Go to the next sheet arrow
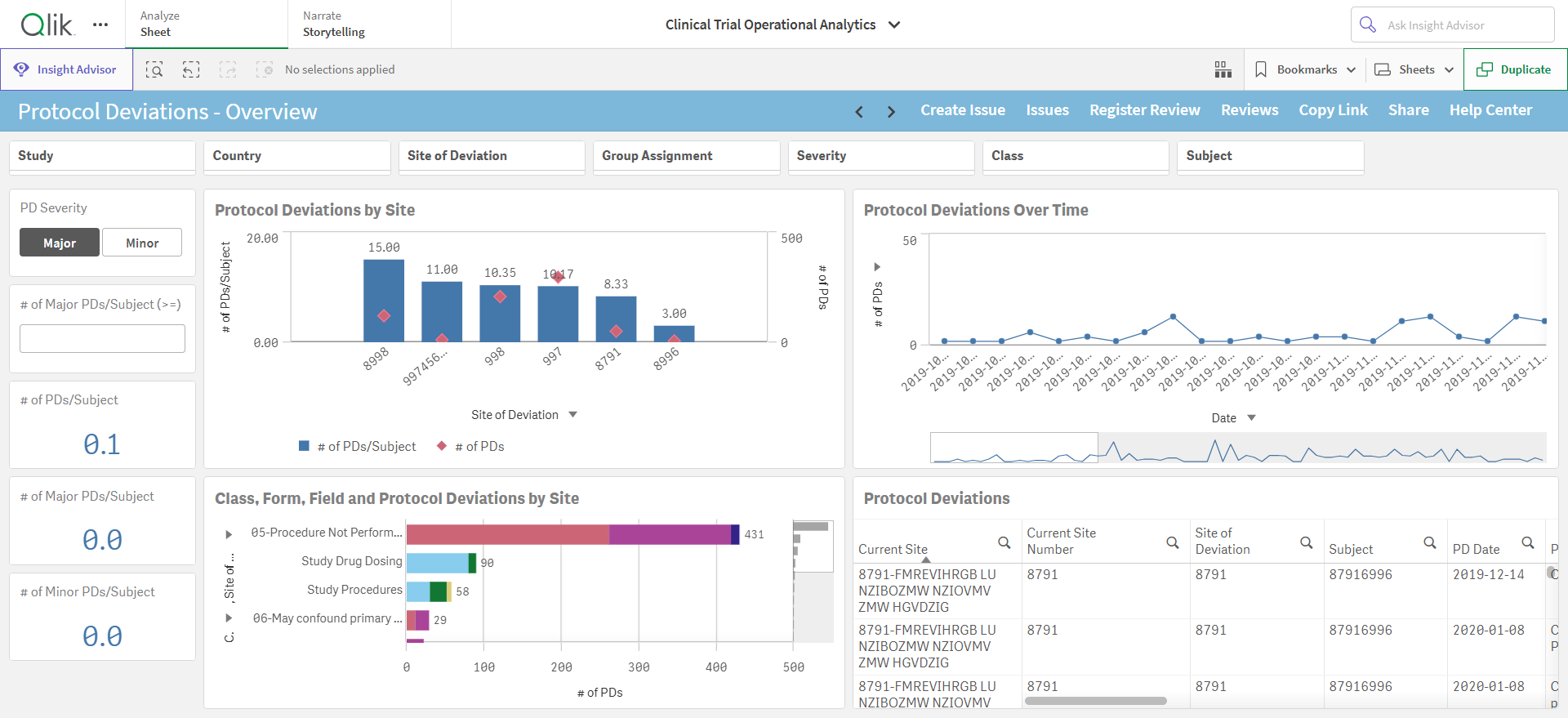 [891, 111]
